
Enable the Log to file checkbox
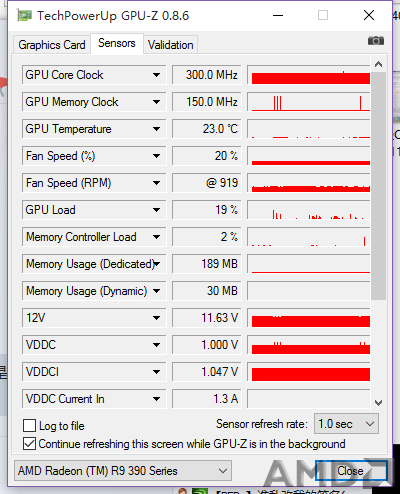coord(29,426)
